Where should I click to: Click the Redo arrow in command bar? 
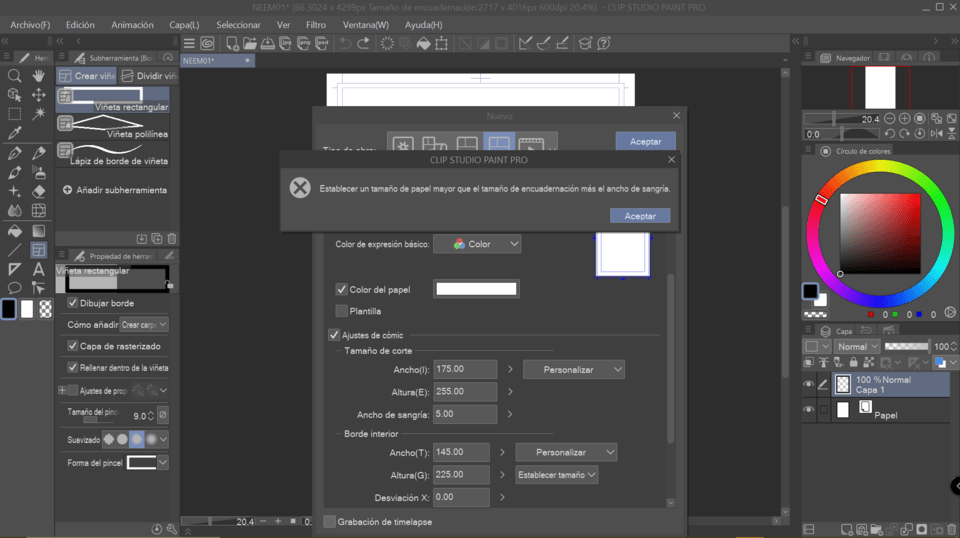(x=363, y=43)
